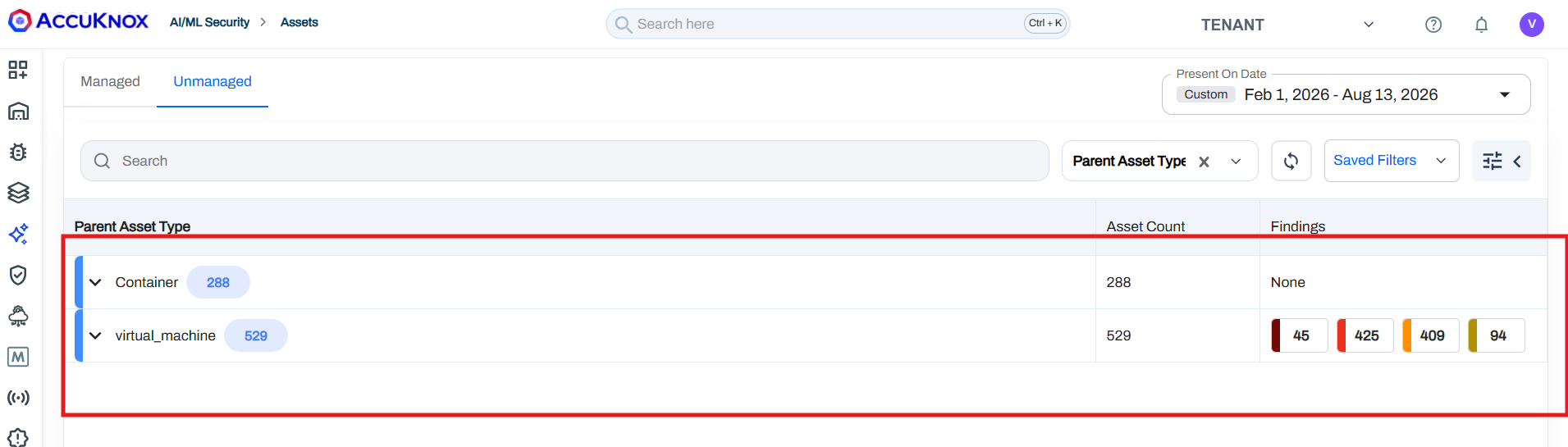This screenshot has width=1568, height=447.
Task: Open the Saved Filters dropdown
Action: (x=1392, y=161)
